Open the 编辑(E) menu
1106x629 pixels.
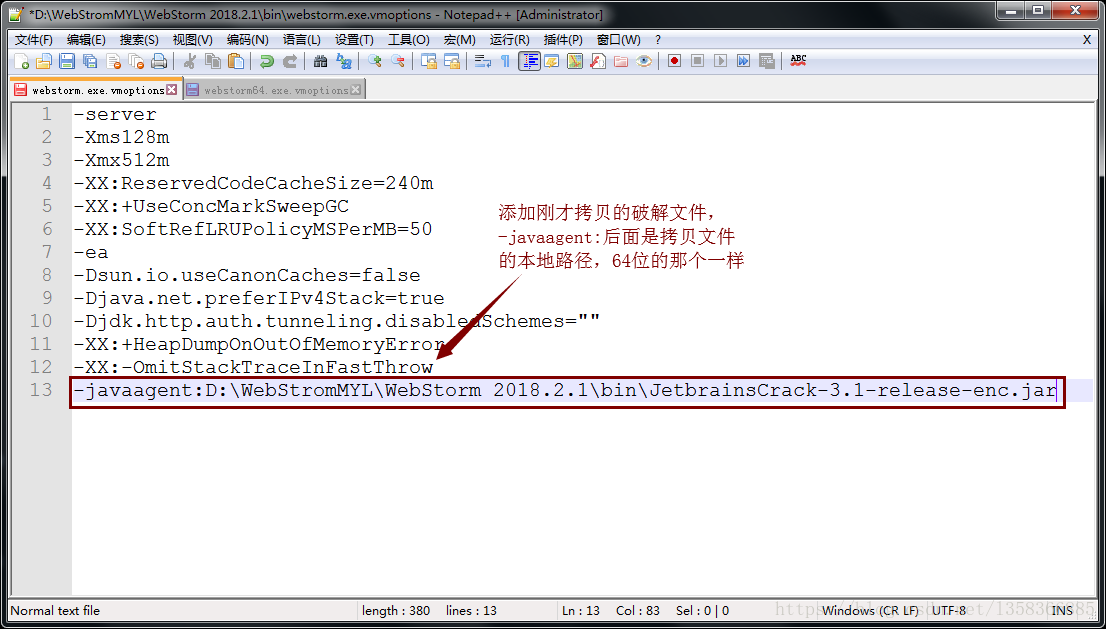pos(86,40)
